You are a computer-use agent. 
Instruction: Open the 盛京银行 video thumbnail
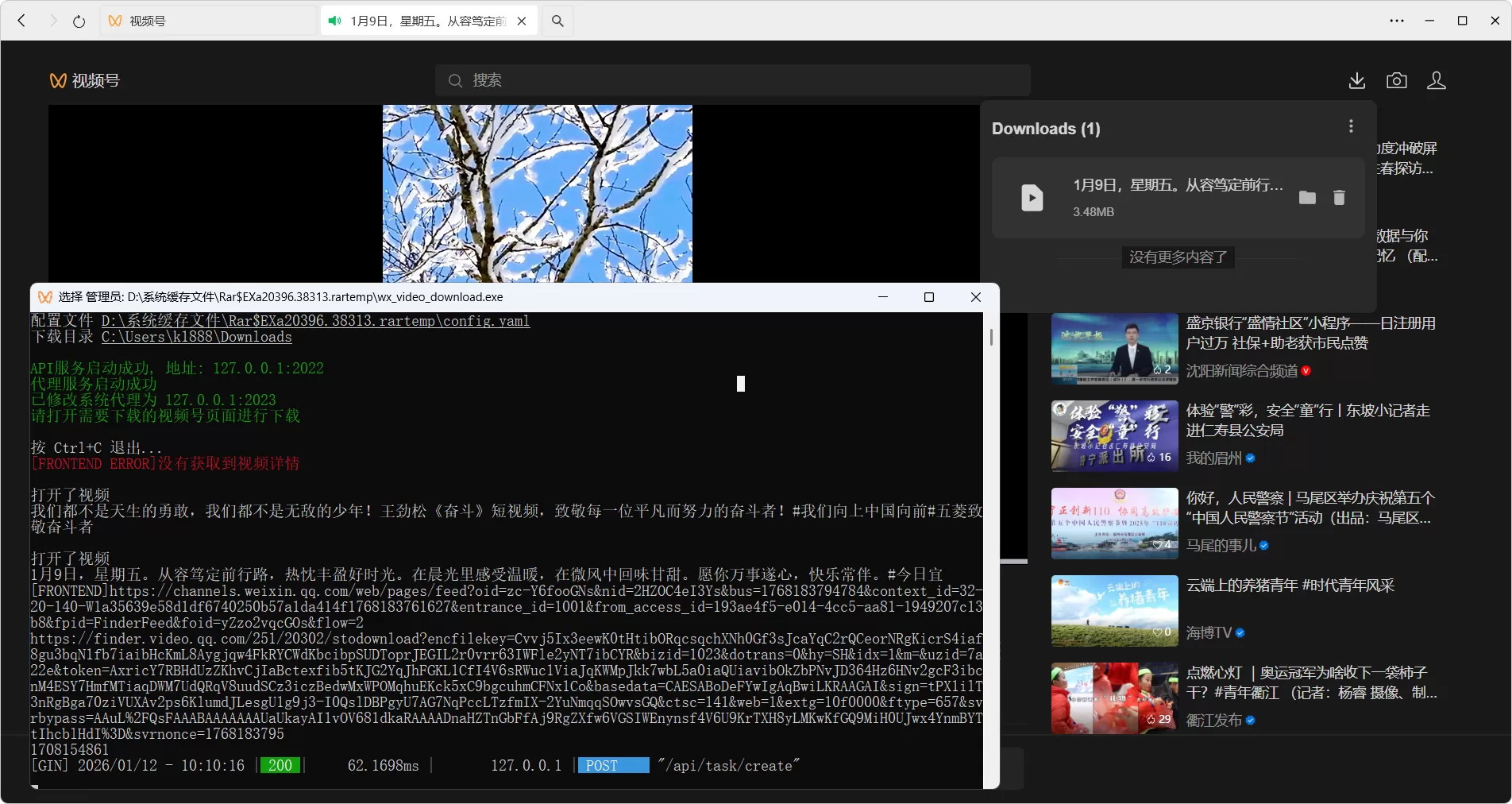pos(1114,348)
